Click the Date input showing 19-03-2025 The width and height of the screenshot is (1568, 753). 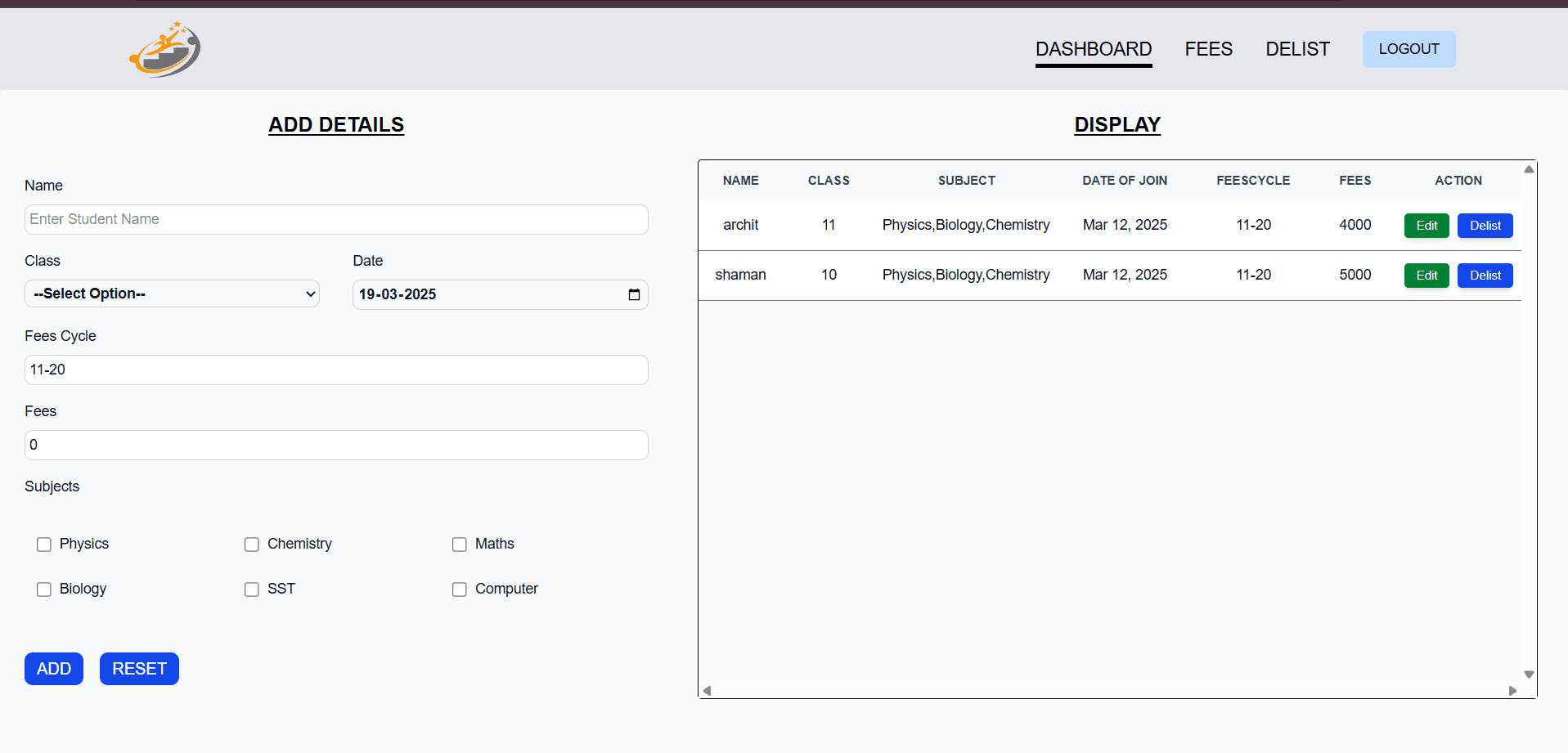pos(500,294)
